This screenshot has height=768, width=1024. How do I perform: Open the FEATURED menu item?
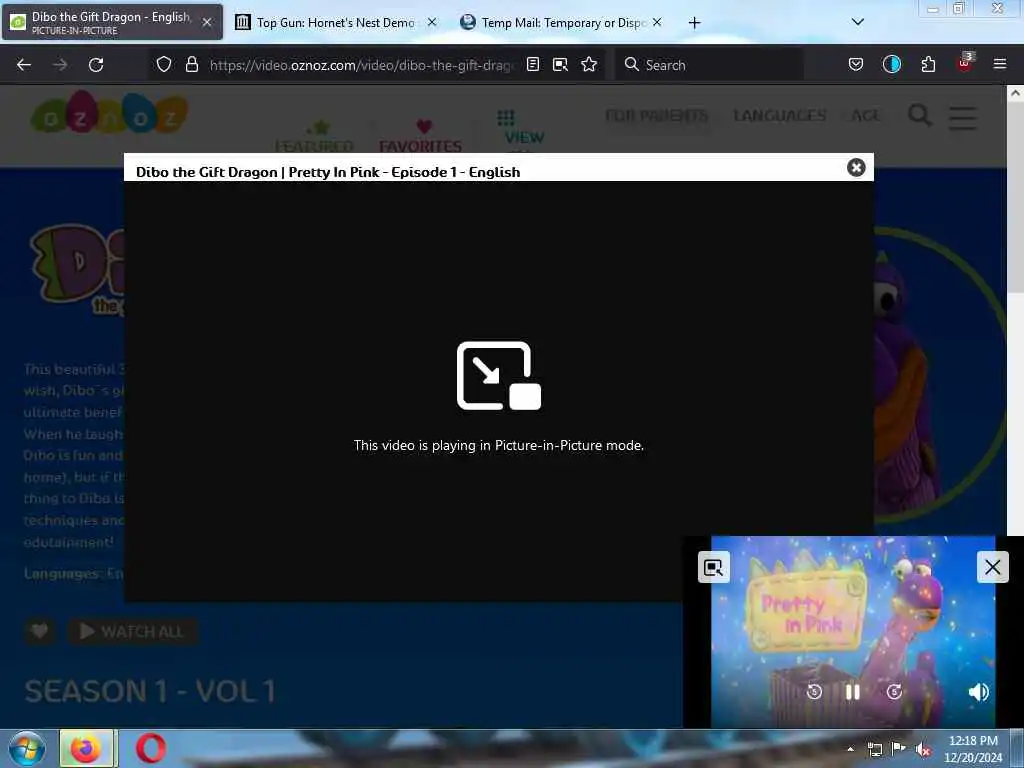click(314, 136)
